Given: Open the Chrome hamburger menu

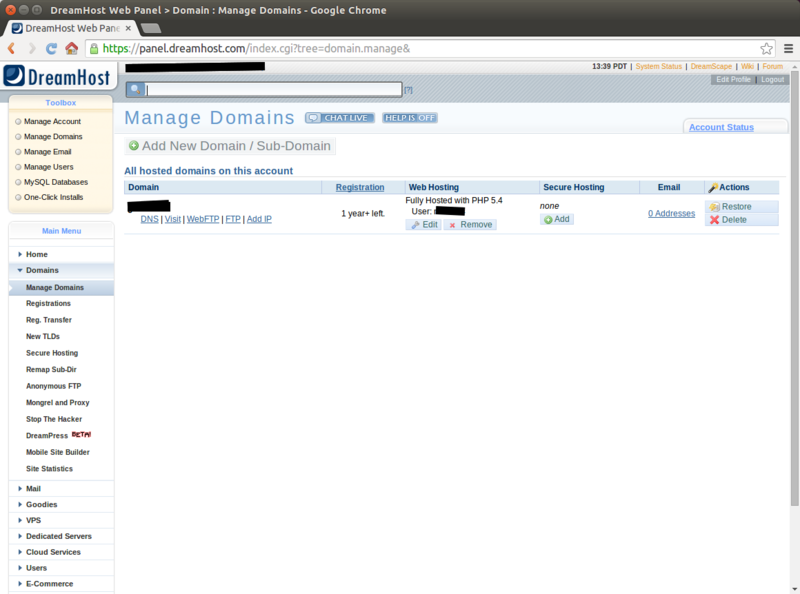Looking at the screenshot, I should point(788,48).
